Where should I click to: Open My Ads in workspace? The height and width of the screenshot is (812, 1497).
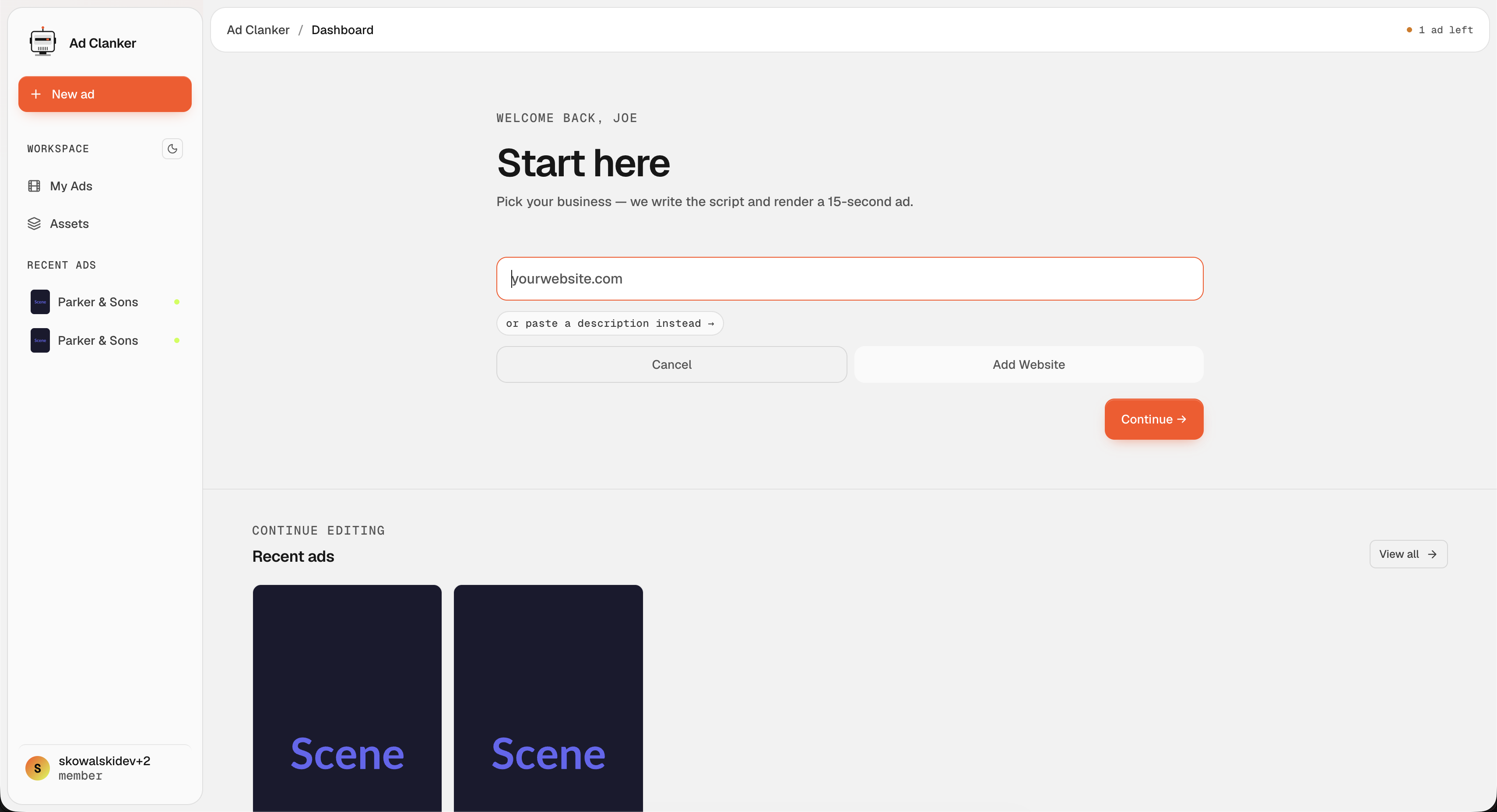[105, 186]
